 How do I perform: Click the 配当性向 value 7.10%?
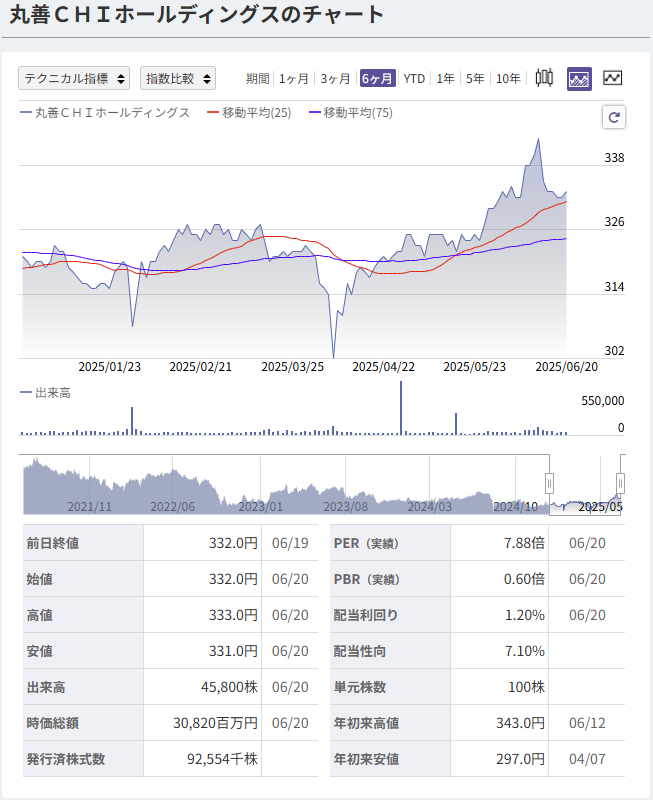click(x=525, y=651)
